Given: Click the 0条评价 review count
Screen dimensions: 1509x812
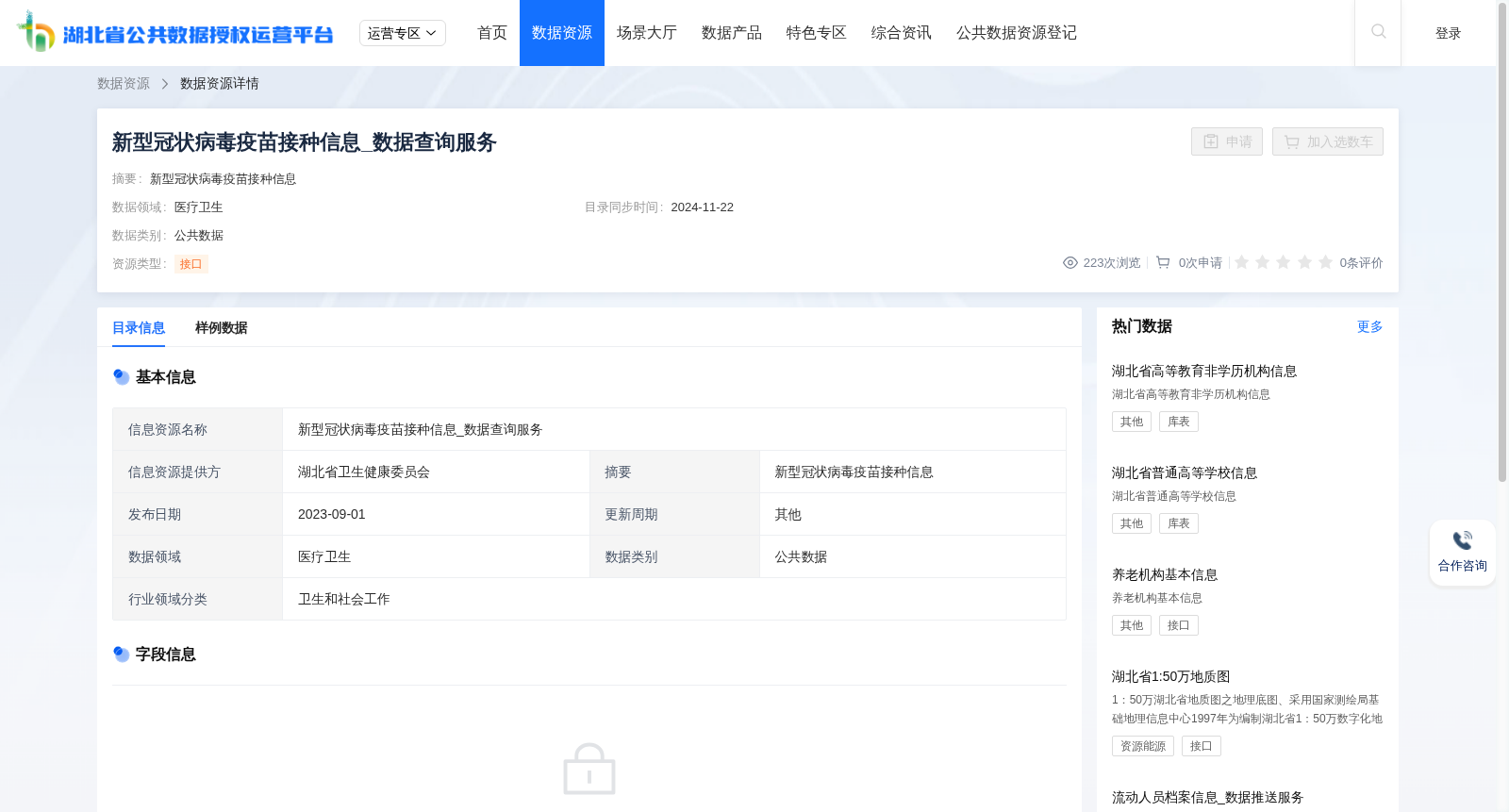Looking at the screenshot, I should click(x=1362, y=263).
